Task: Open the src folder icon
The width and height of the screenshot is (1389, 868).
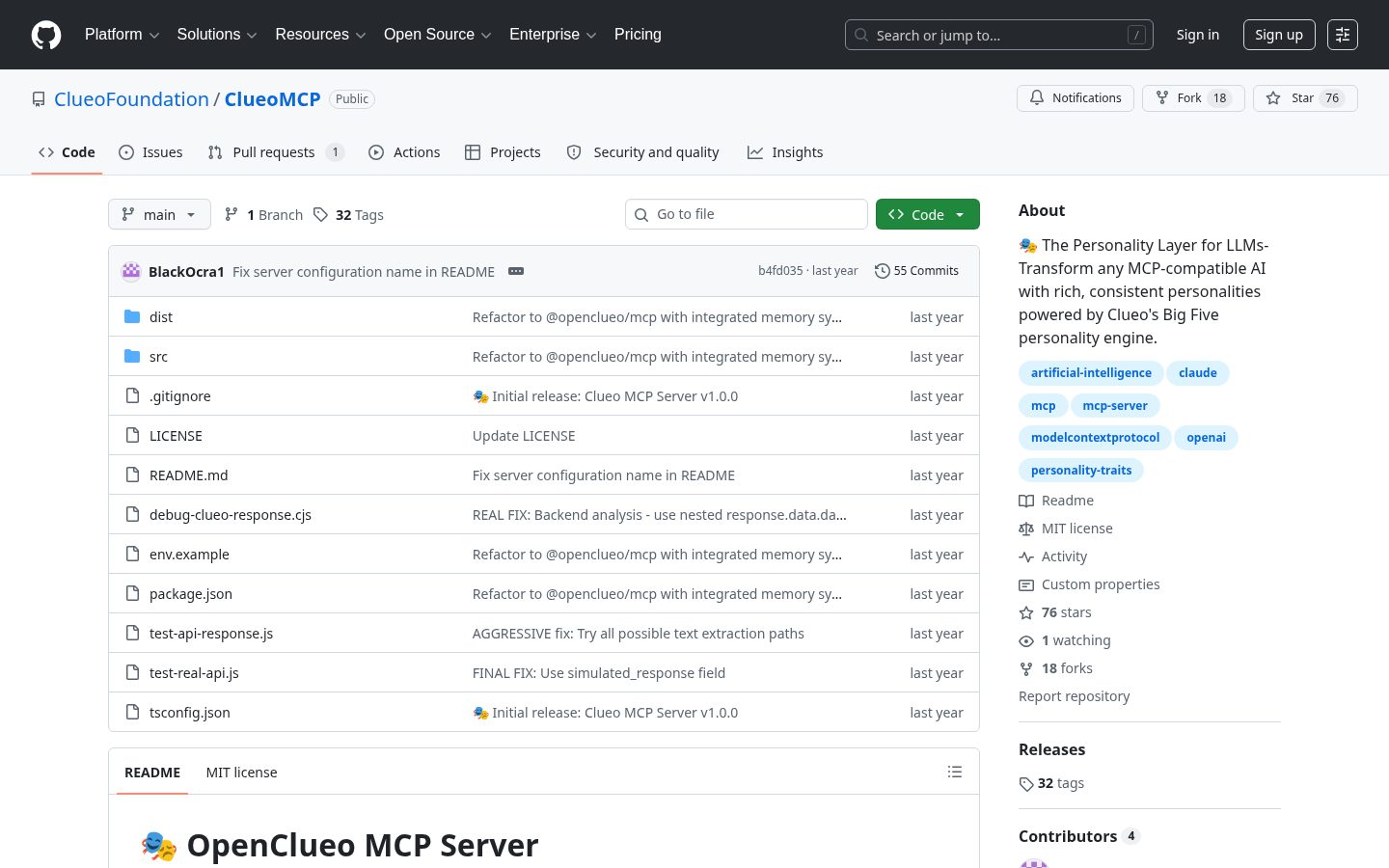Action: (132, 357)
